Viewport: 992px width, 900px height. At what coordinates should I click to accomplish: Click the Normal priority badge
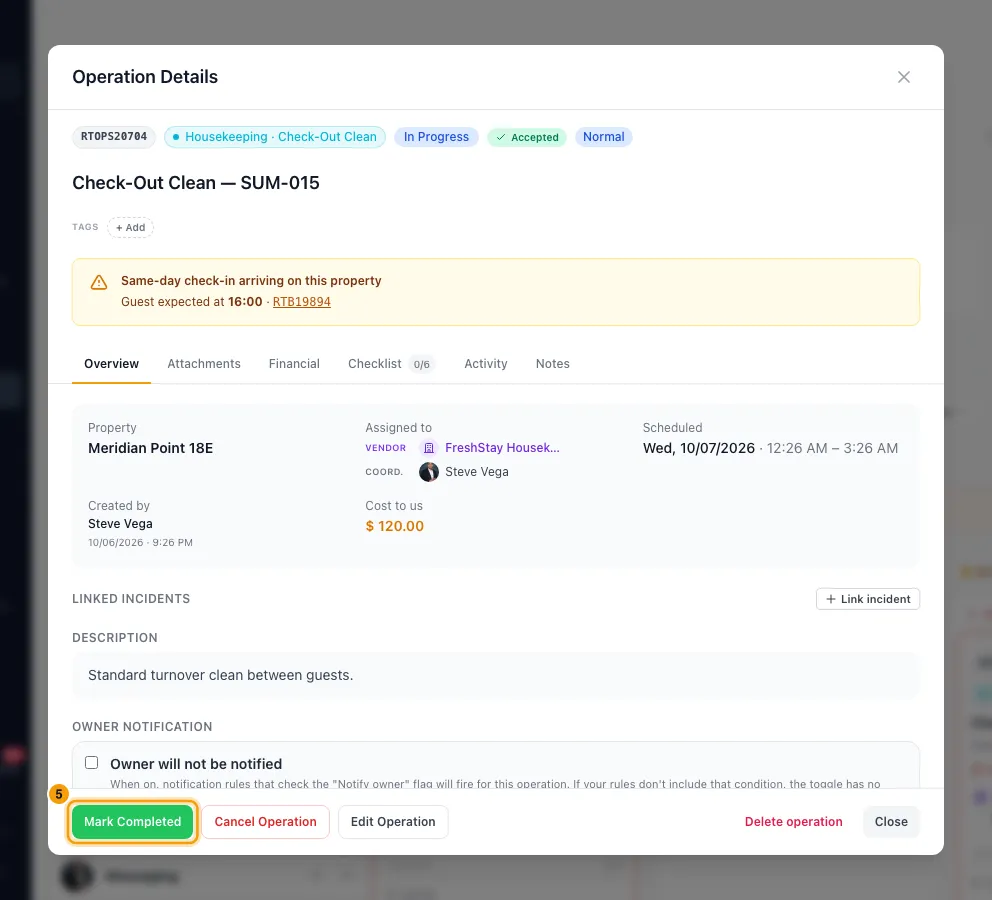604,137
